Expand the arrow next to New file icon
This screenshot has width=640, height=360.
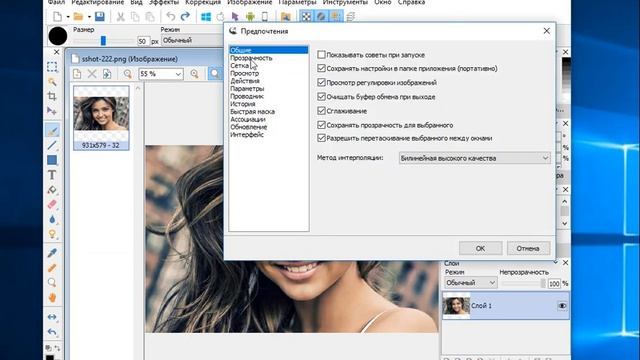point(68,17)
